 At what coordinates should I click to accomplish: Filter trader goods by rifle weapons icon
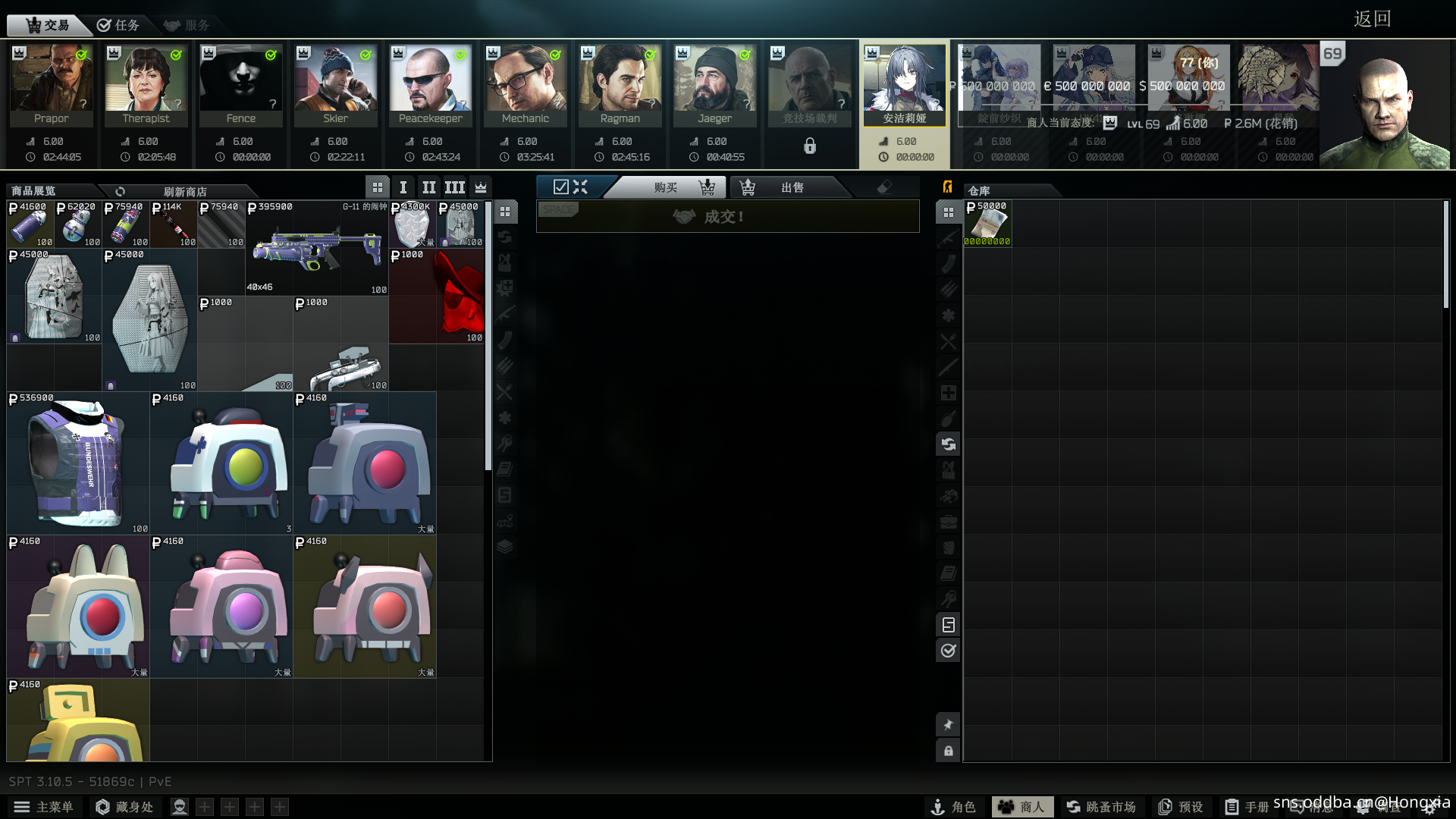(x=505, y=315)
